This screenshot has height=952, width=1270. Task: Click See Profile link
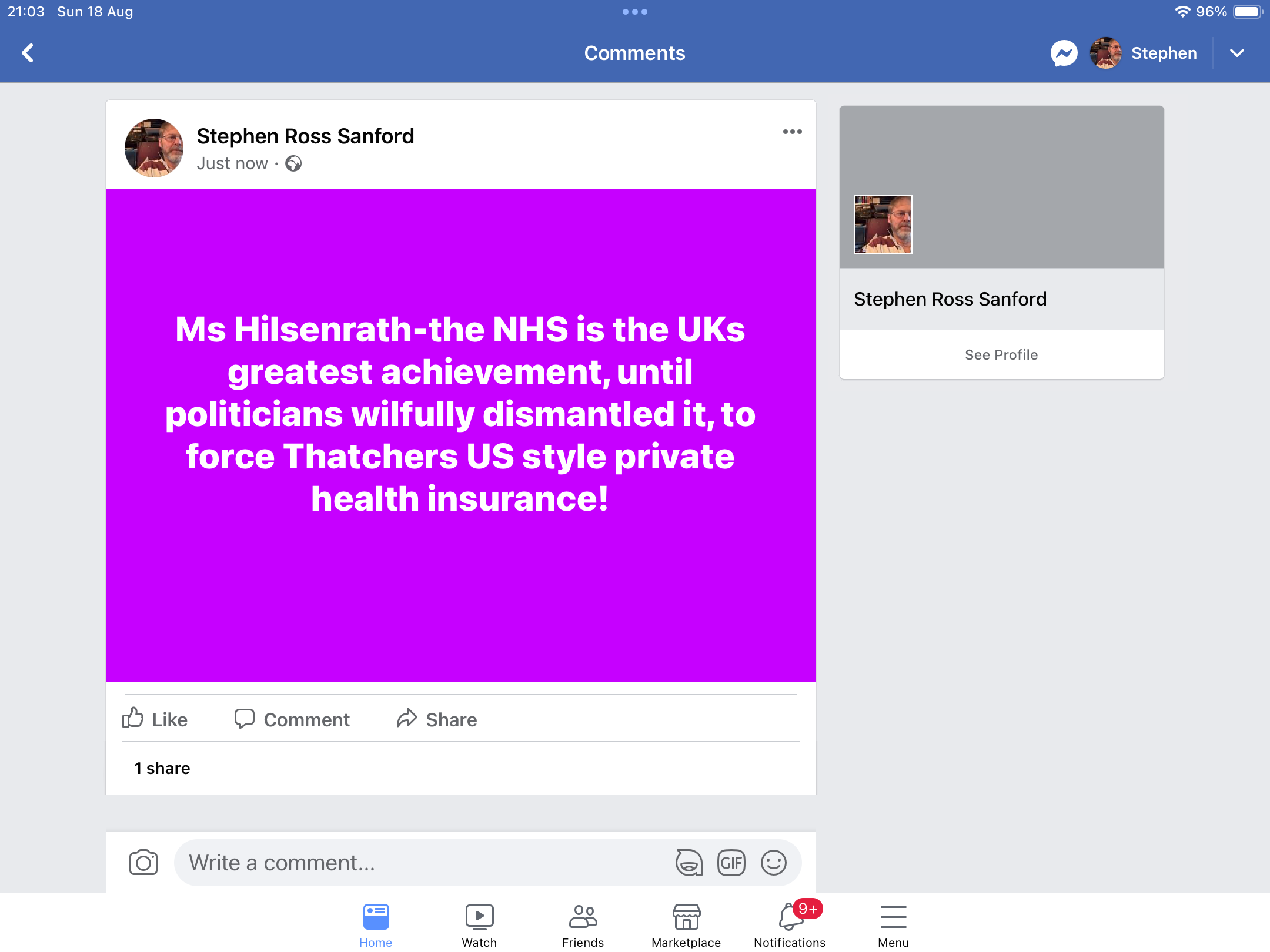pyautogui.click(x=1001, y=354)
